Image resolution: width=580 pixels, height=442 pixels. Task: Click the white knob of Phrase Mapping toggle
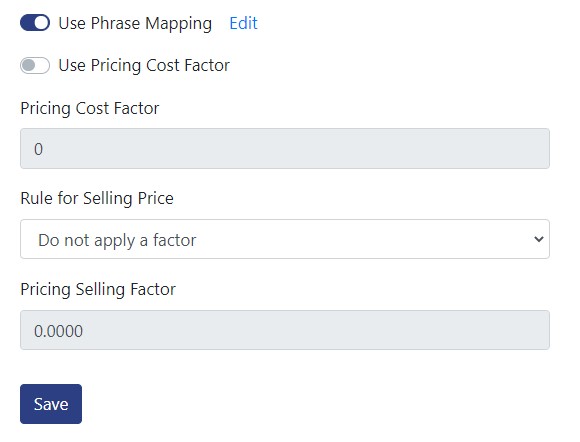click(x=42, y=23)
